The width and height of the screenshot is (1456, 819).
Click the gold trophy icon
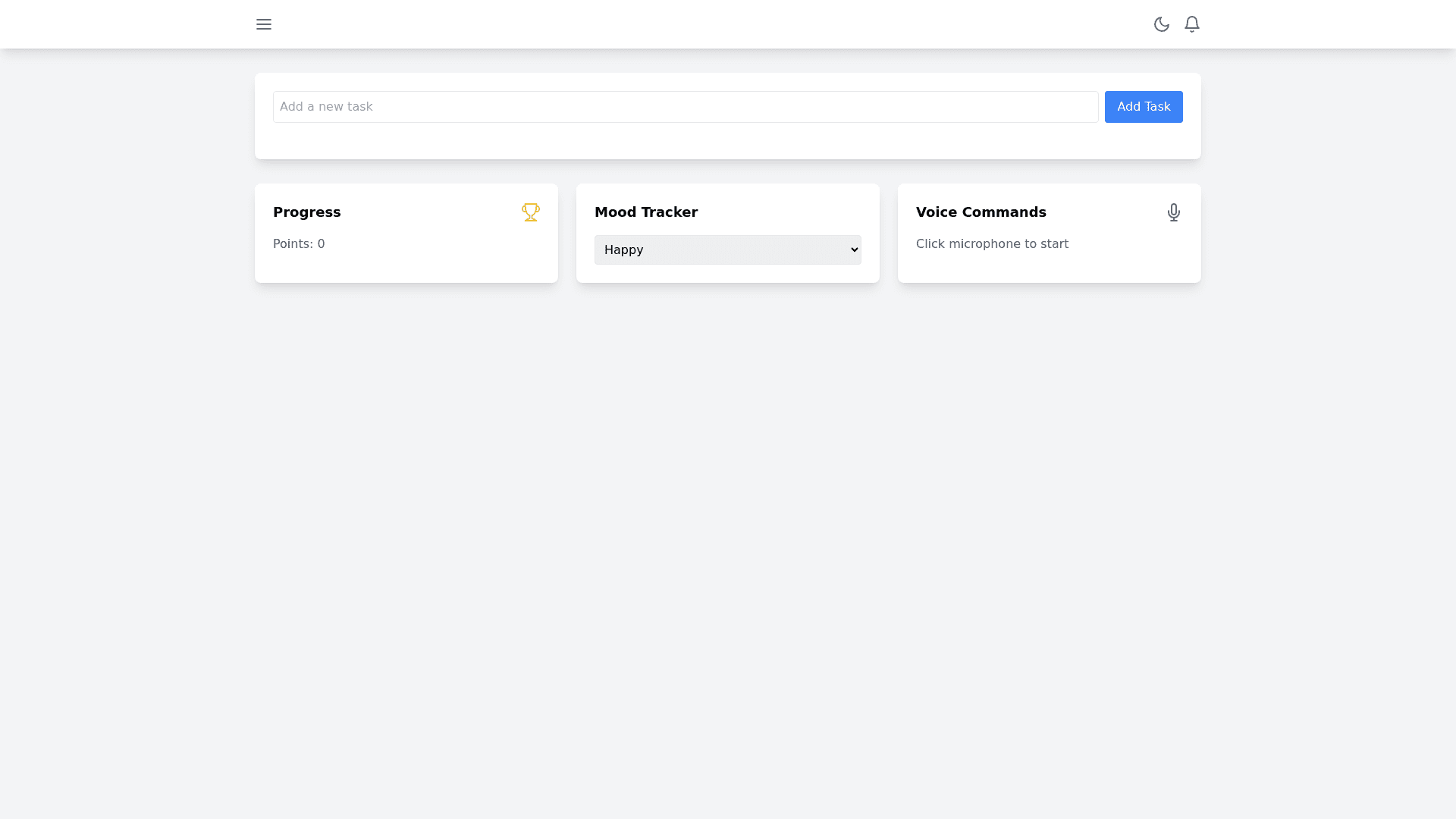coord(530,212)
